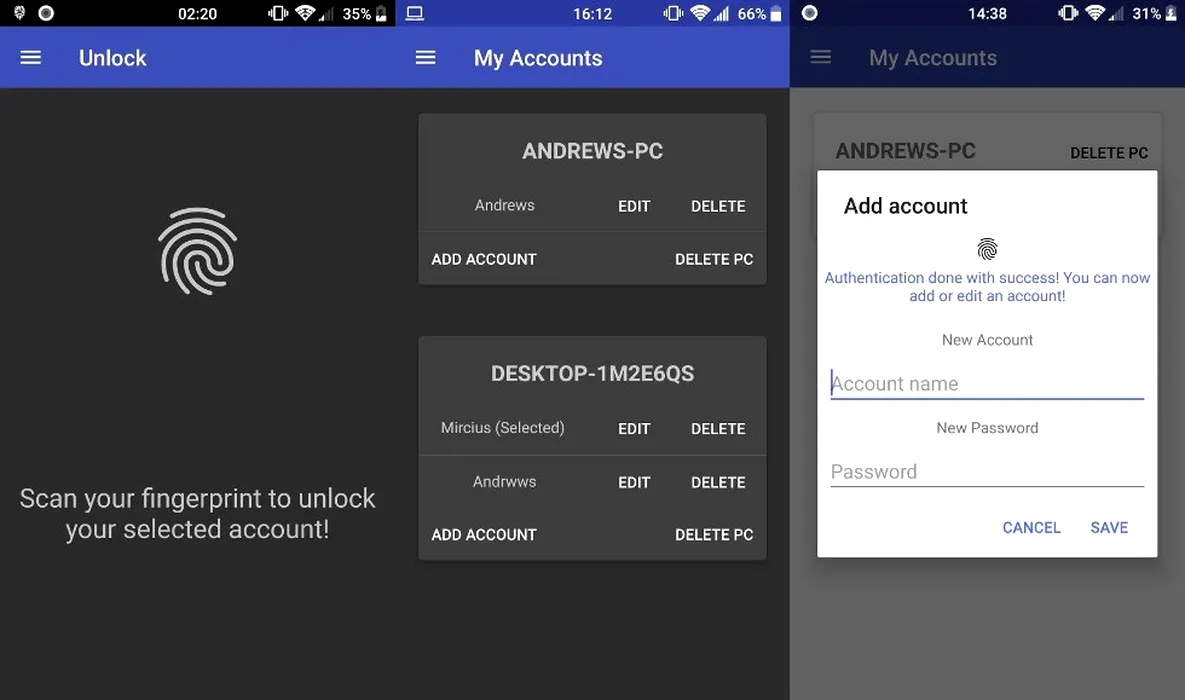Tap the New Password label

tap(987, 428)
